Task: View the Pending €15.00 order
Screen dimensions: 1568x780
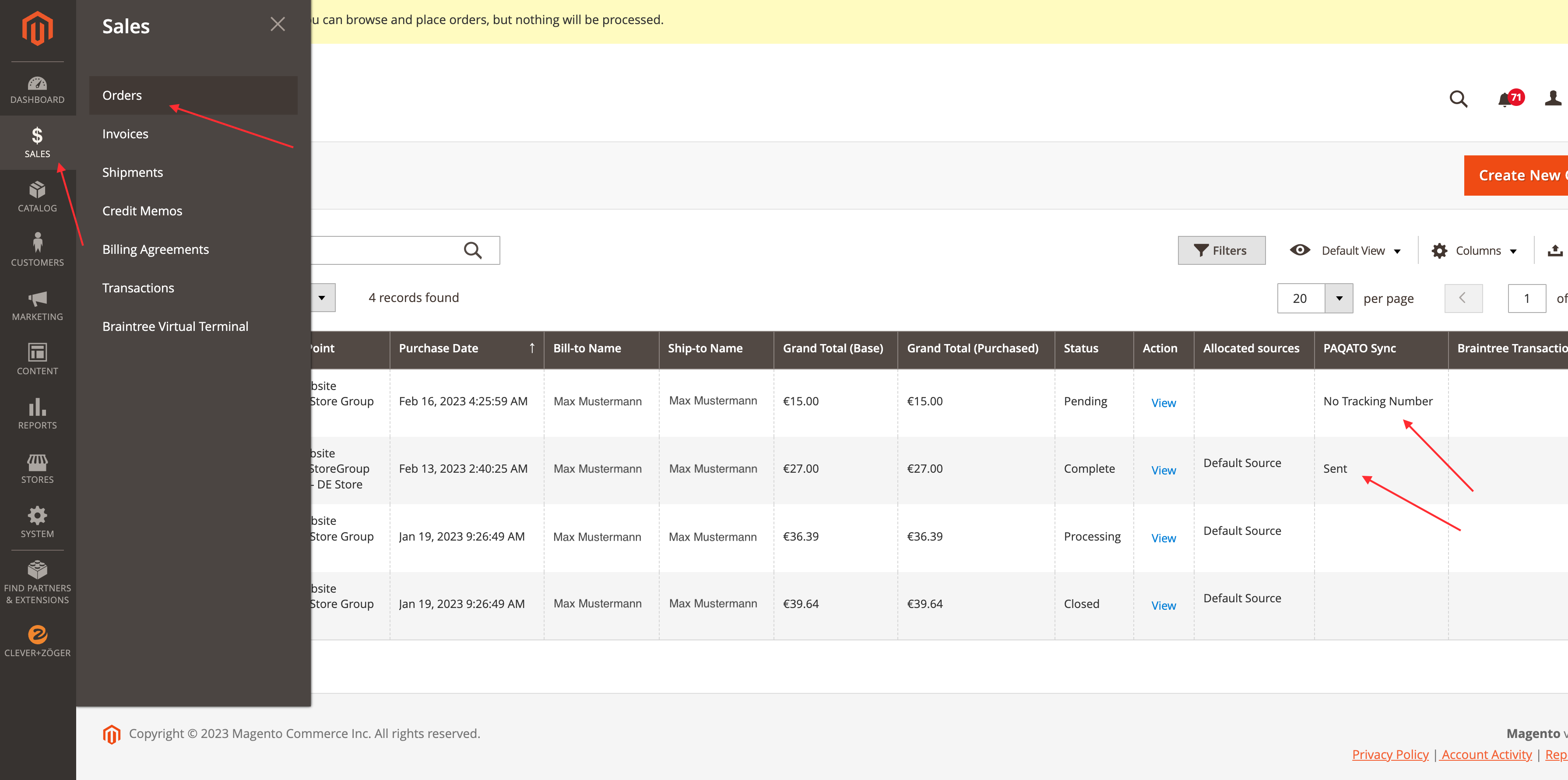Action: pyautogui.click(x=1163, y=403)
